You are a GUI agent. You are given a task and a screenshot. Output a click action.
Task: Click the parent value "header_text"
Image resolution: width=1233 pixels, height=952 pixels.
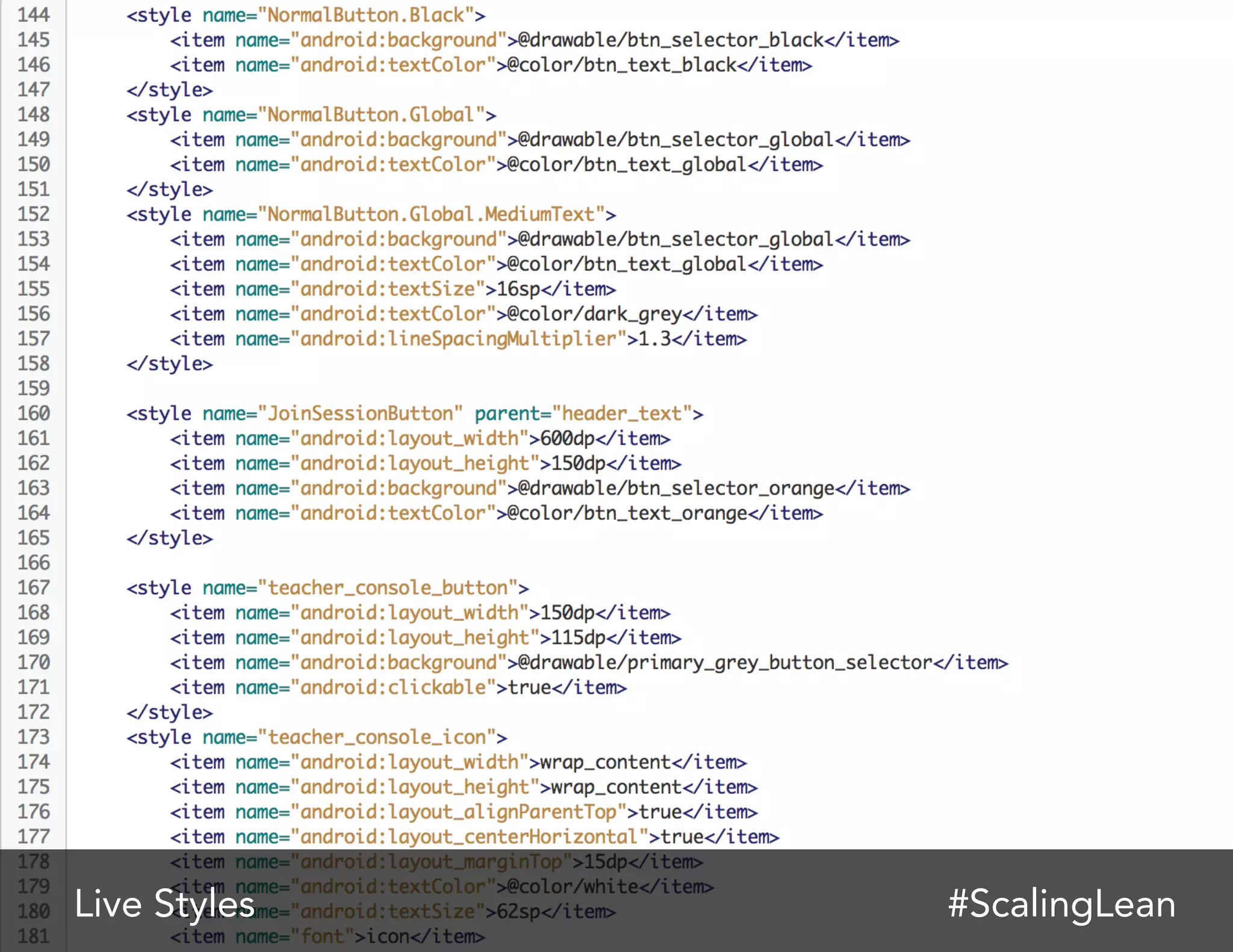(x=622, y=413)
